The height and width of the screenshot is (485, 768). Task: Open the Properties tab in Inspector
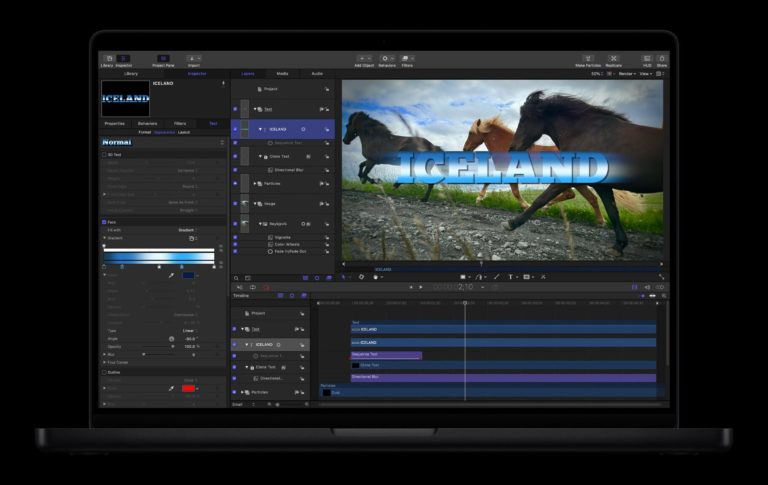[115, 124]
